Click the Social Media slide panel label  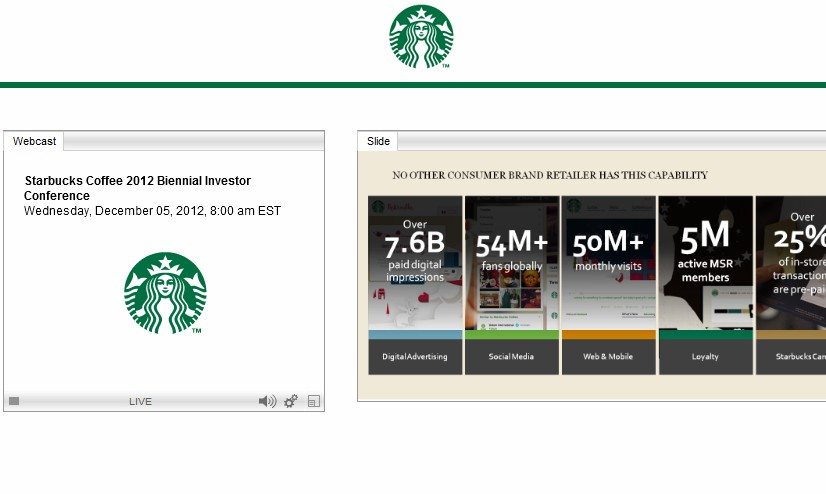pyautogui.click(x=511, y=357)
